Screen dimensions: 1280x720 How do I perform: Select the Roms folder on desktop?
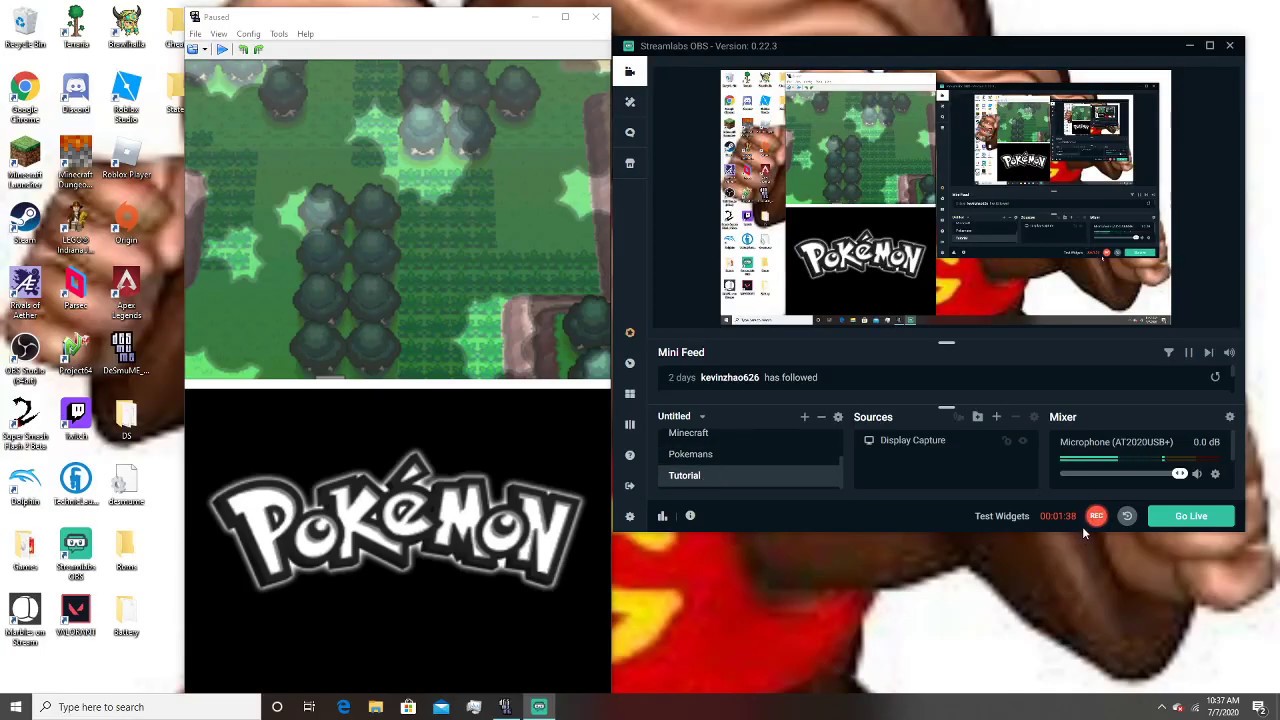point(126,550)
